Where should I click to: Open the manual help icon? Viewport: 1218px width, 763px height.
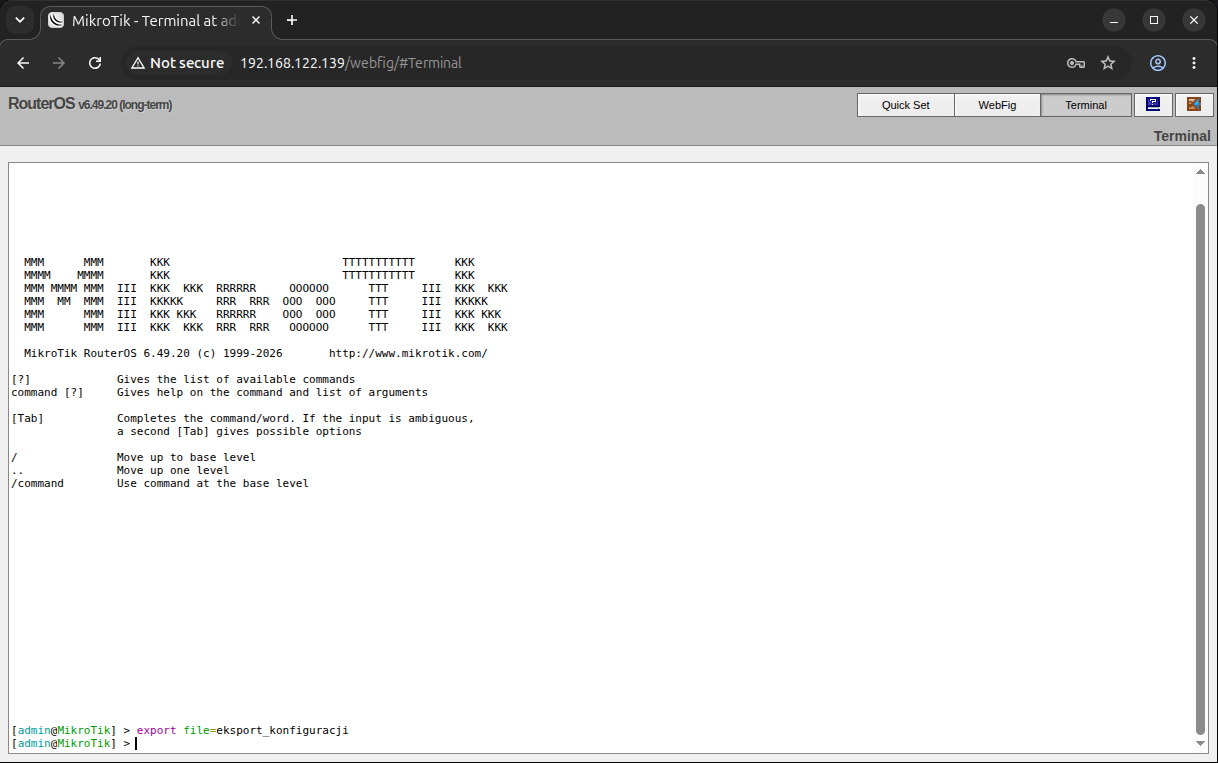[x=1153, y=105]
